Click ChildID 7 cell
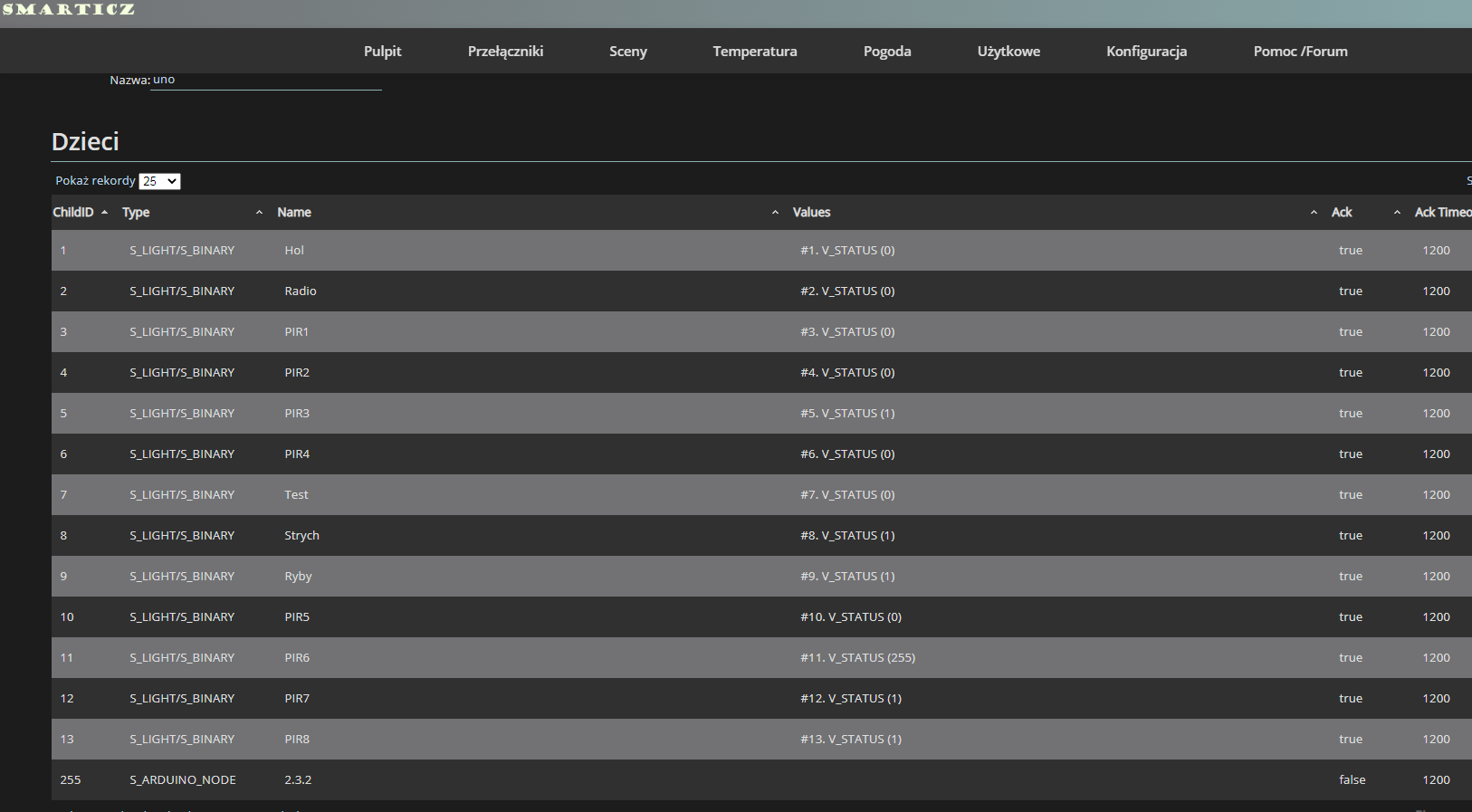The height and width of the screenshot is (812, 1472). pos(63,494)
